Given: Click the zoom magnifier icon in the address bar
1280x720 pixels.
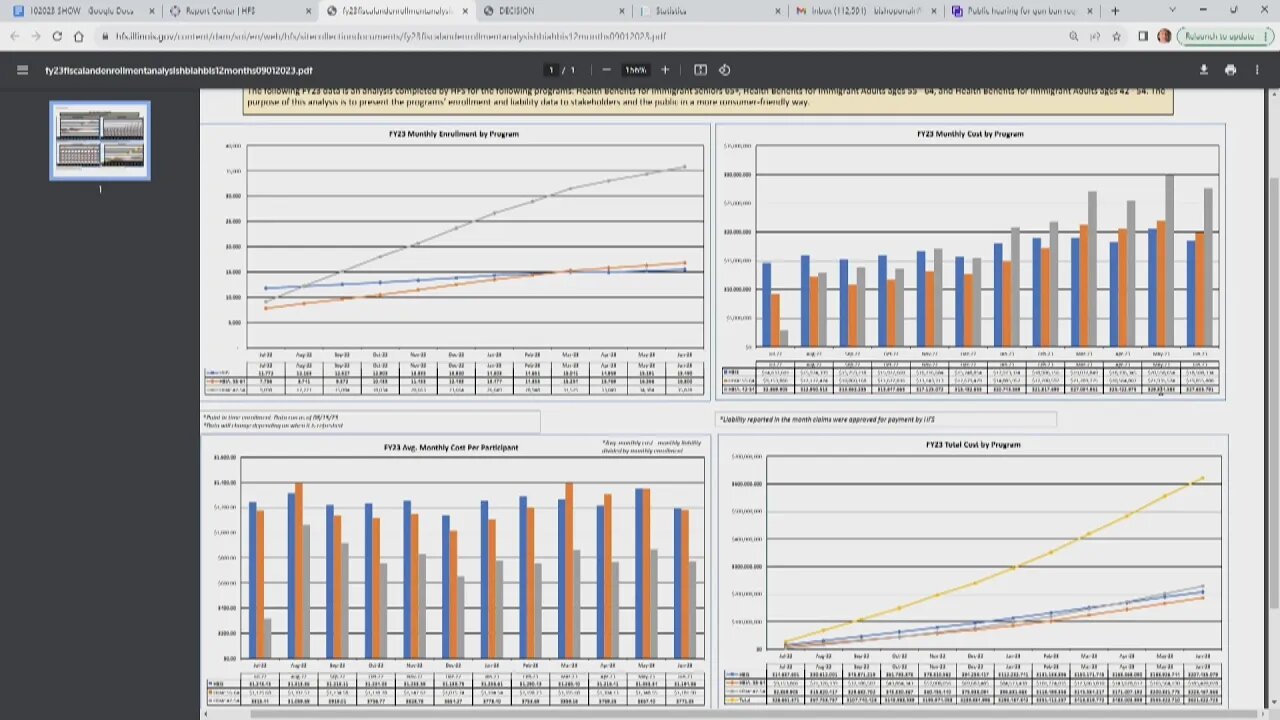Looking at the screenshot, I should click(1074, 36).
